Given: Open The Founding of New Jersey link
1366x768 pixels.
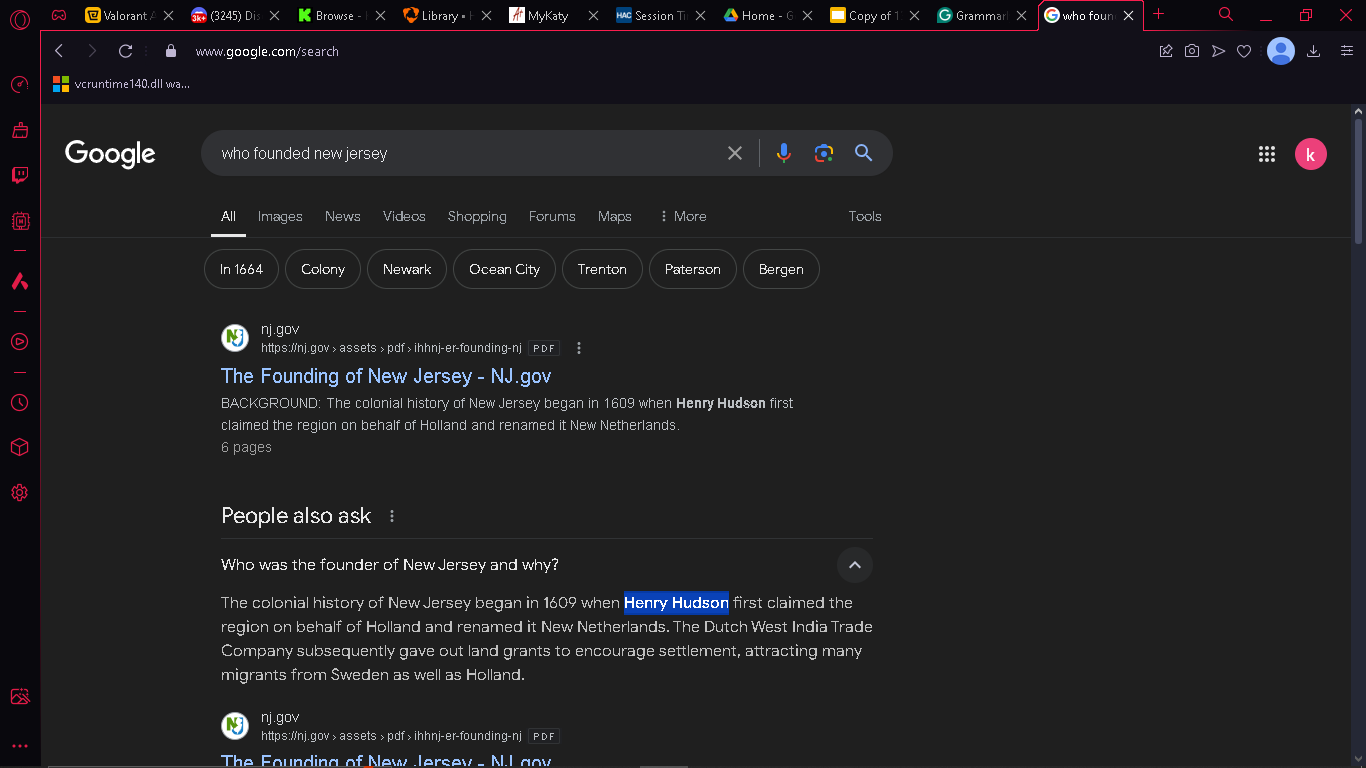Looking at the screenshot, I should (386, 376).
